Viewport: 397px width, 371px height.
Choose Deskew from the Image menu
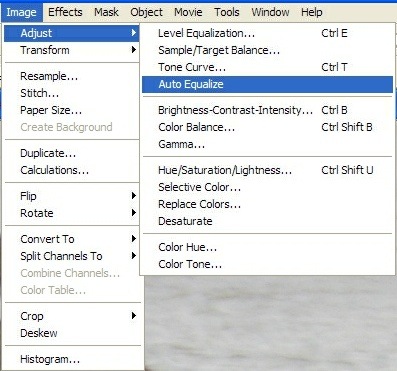[x=72, y=333]
